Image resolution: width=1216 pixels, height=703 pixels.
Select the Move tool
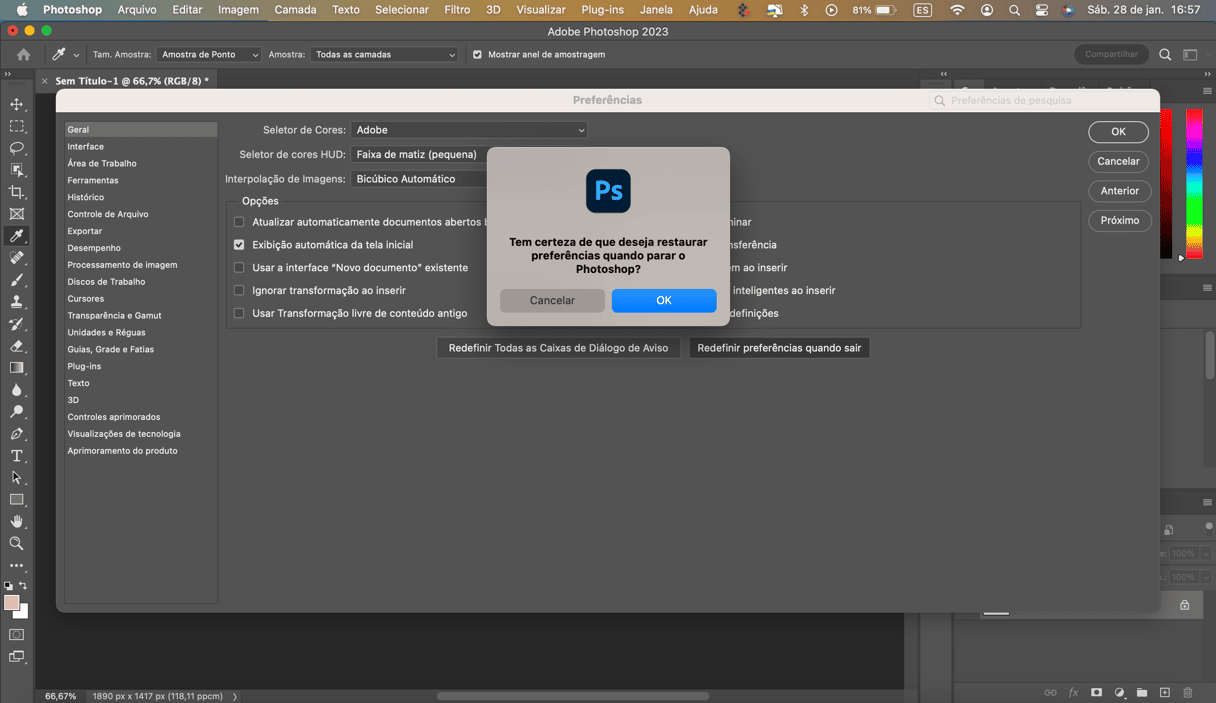coord(17,104)
